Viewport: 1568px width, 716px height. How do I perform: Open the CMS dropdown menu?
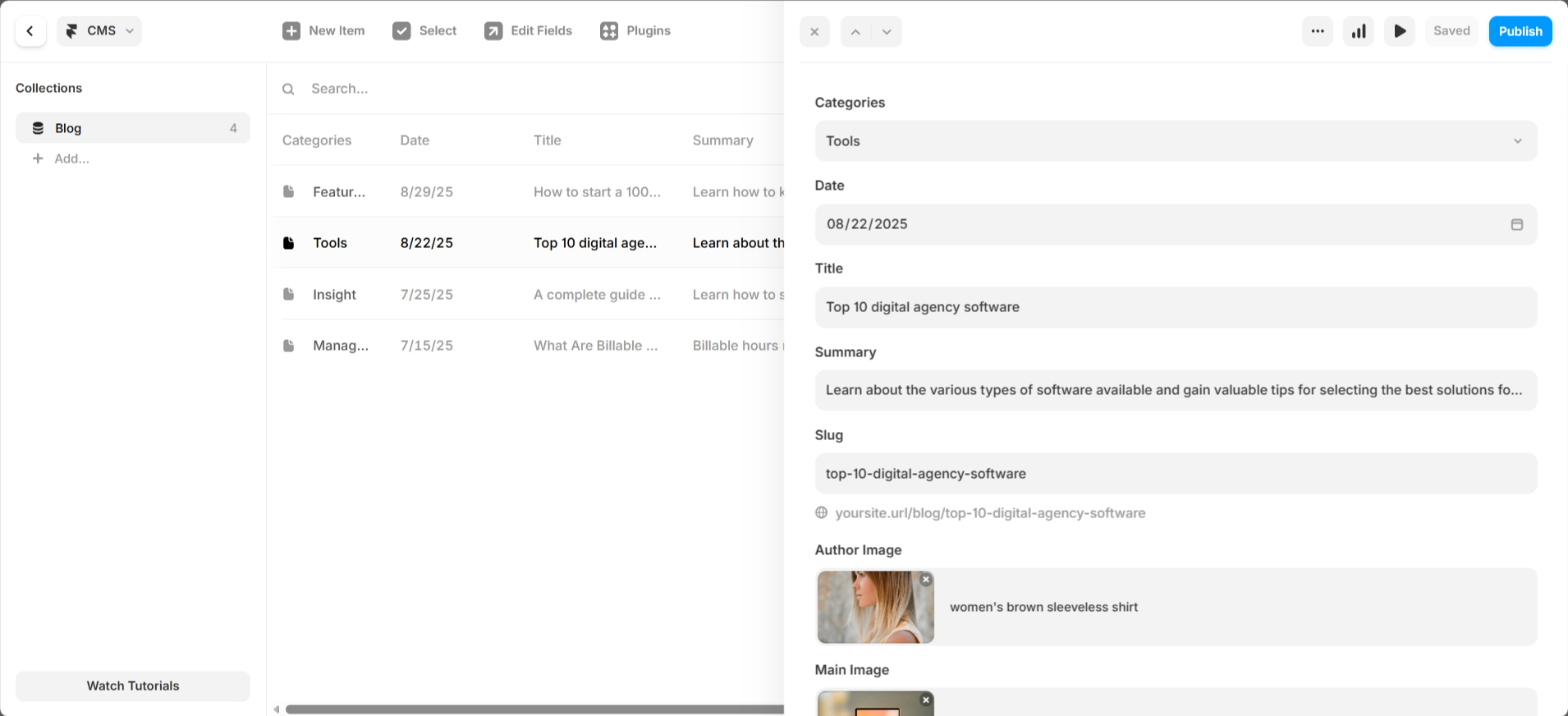[x=99, y=31]
